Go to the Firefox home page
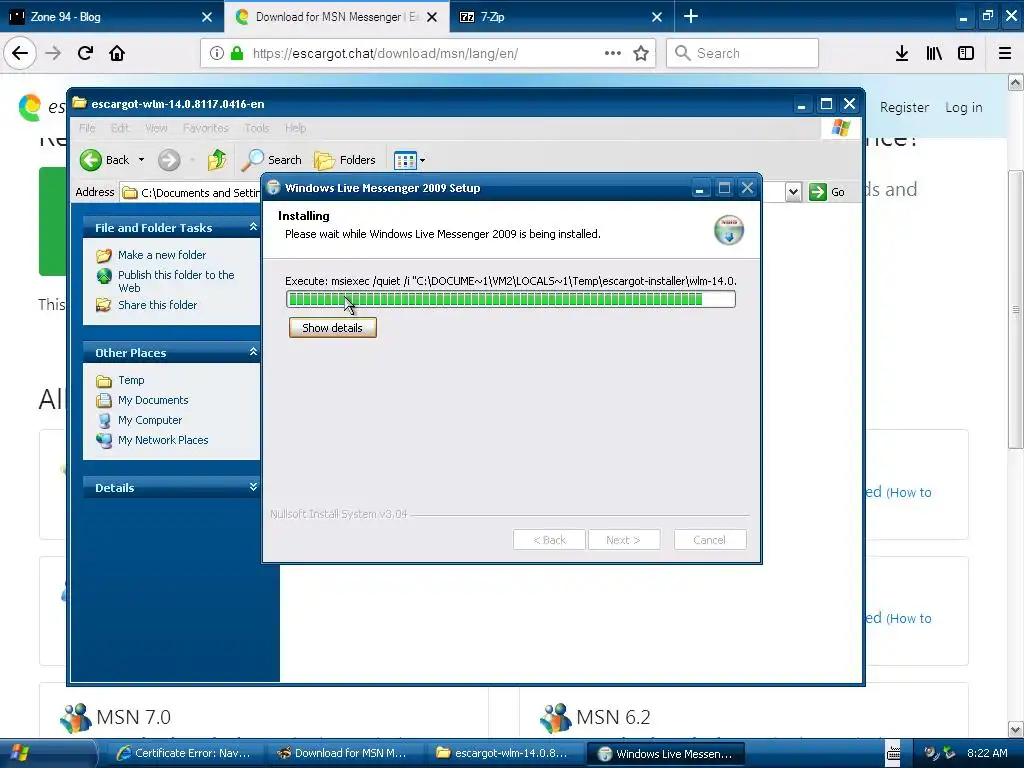Viewport: 1024px width, 768px height. tap(117, 53)
